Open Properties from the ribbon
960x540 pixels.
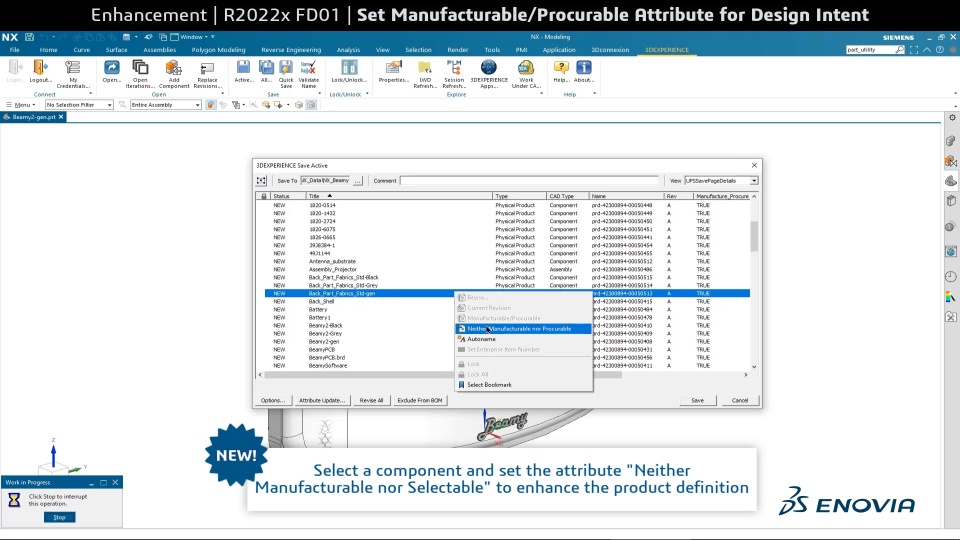coord(394,72)
